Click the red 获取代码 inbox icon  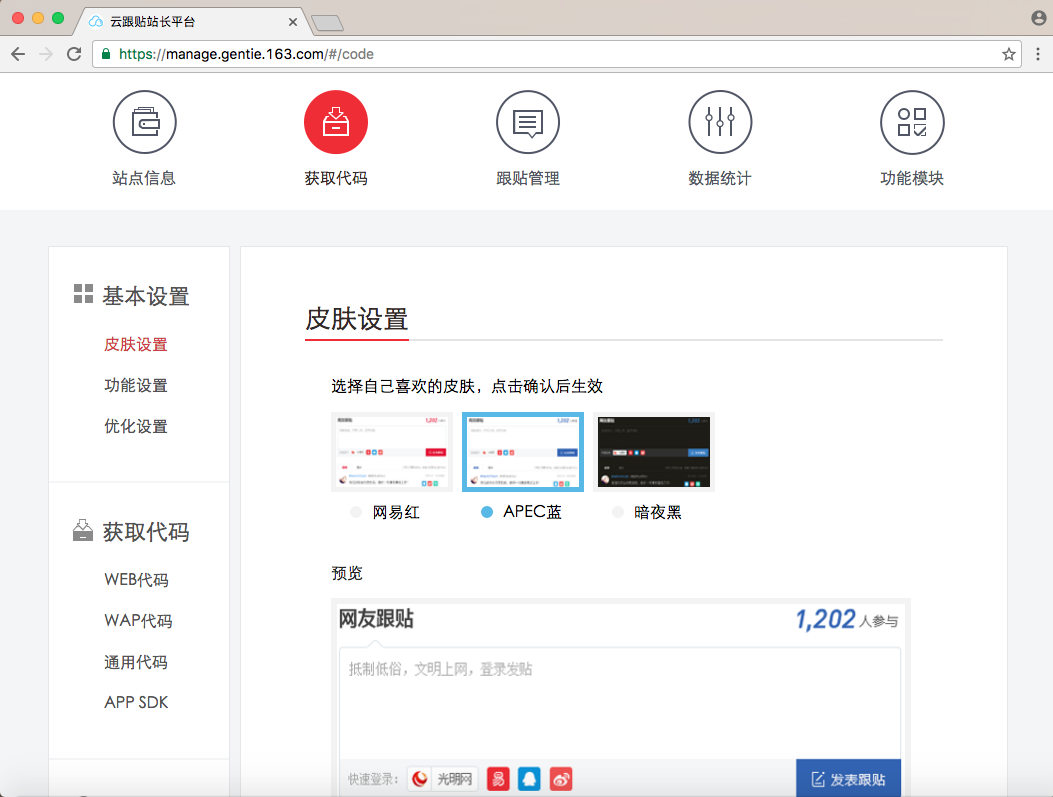(336, 122)
